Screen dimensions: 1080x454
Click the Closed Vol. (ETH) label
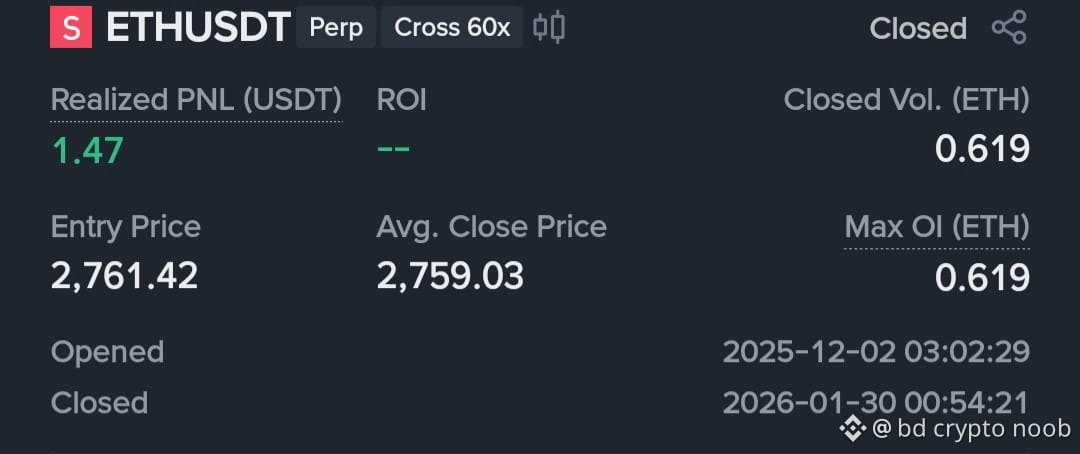pos(906,101)
